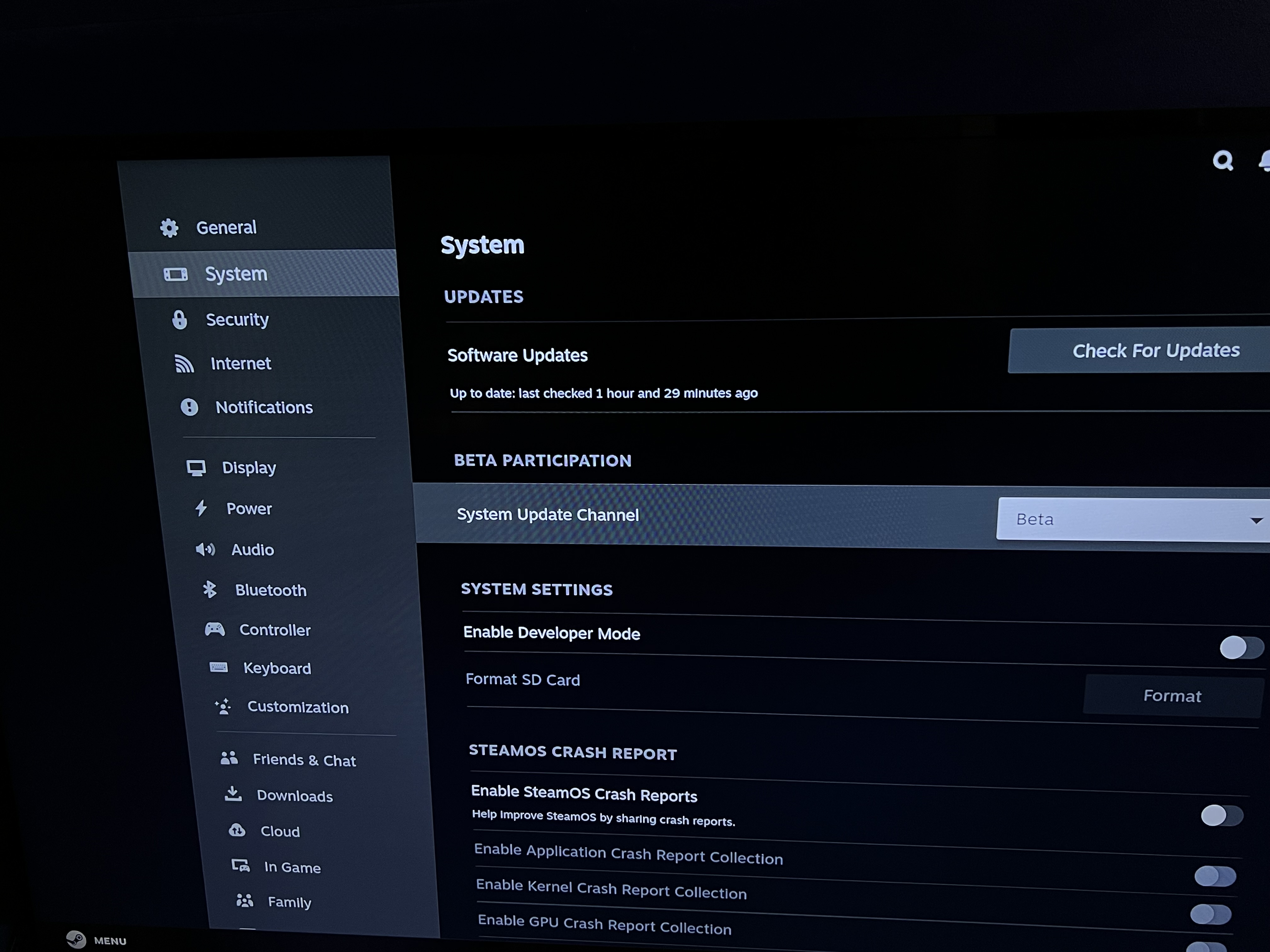
Task: Click the Family group icon
Action: point(245,900)
